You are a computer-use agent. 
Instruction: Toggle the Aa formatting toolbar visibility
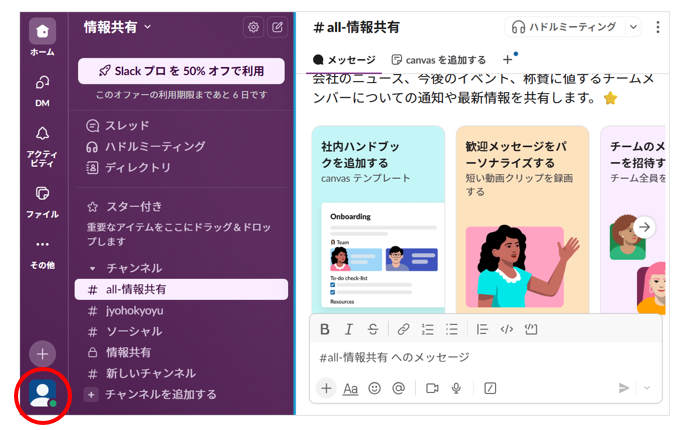click(x=350, y=388)
